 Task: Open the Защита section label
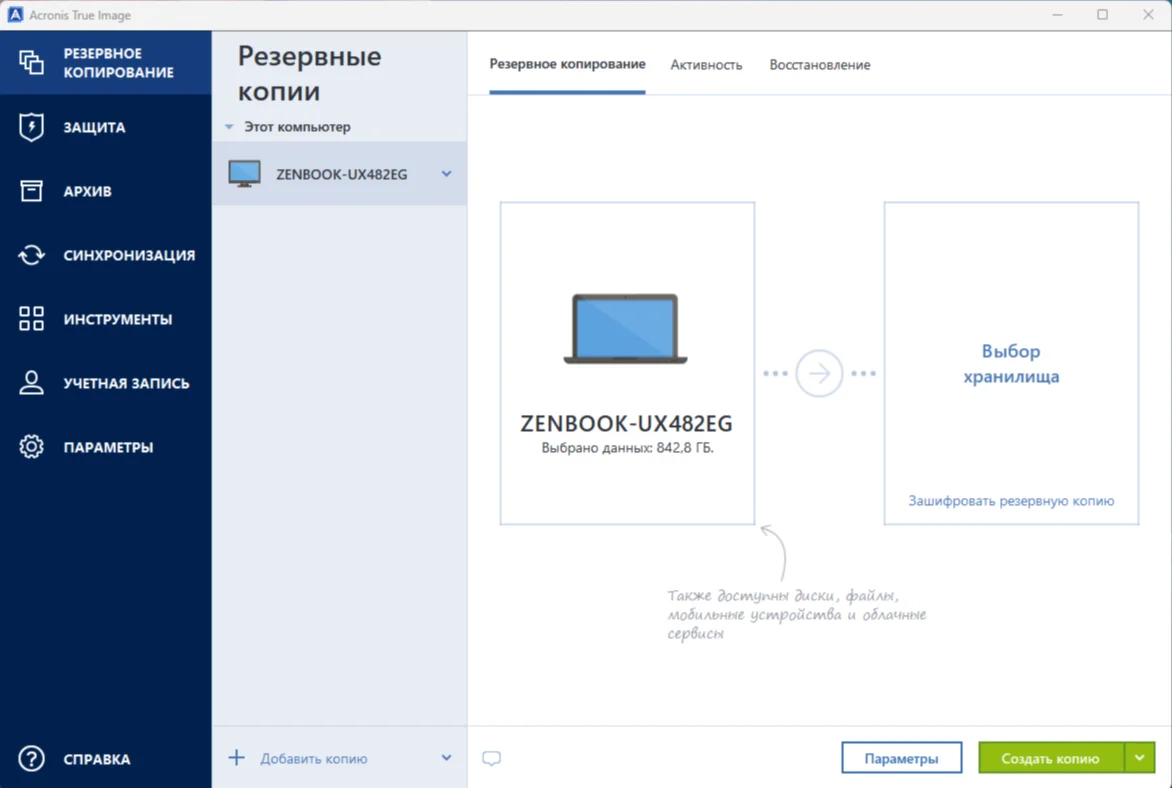[x=94, y=128]
